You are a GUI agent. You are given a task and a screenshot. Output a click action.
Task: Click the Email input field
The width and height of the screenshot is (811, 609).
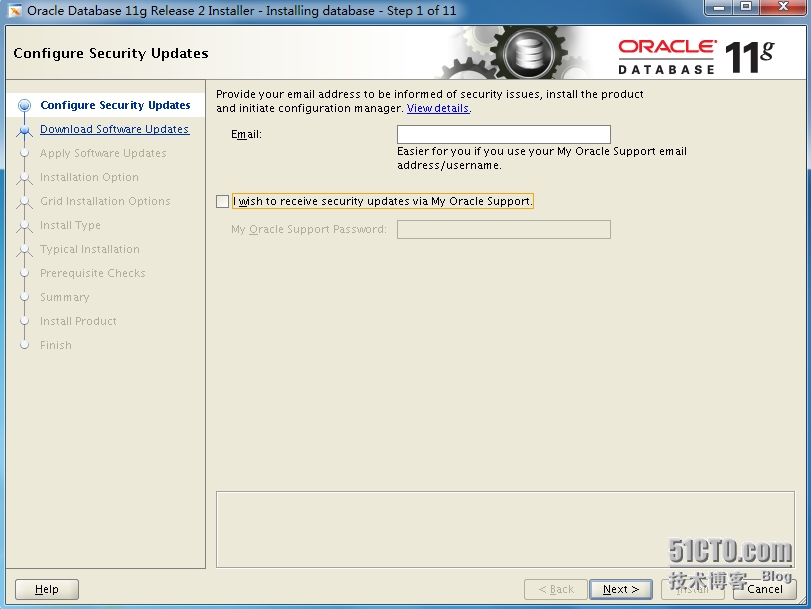click(503, 135)
